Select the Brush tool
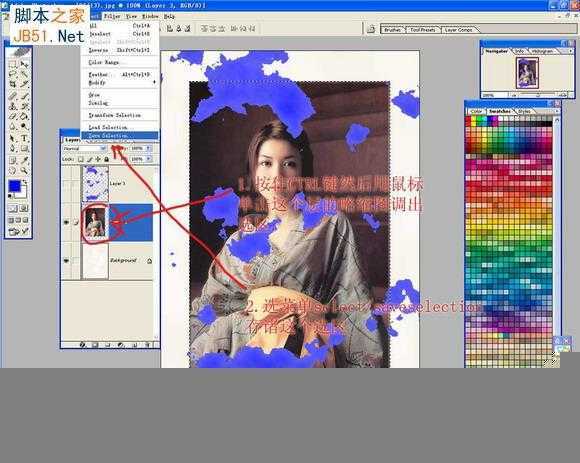The image size is (580, 463). [x=24, y=96]
